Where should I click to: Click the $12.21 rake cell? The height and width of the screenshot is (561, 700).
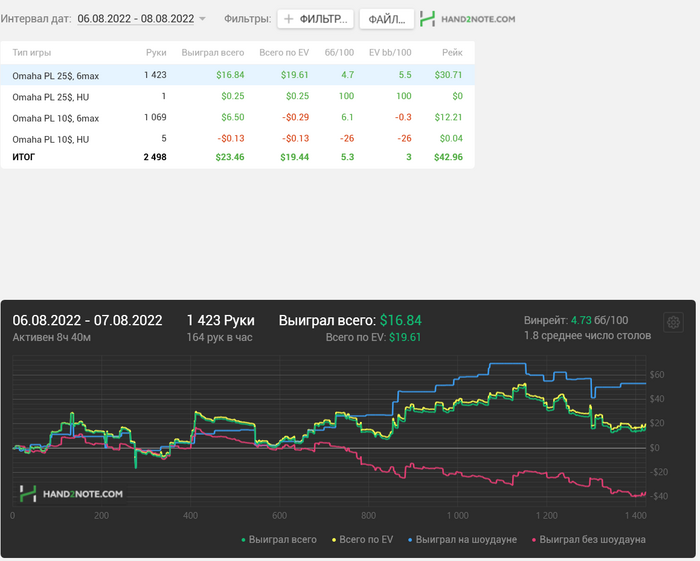coord(449,117)
